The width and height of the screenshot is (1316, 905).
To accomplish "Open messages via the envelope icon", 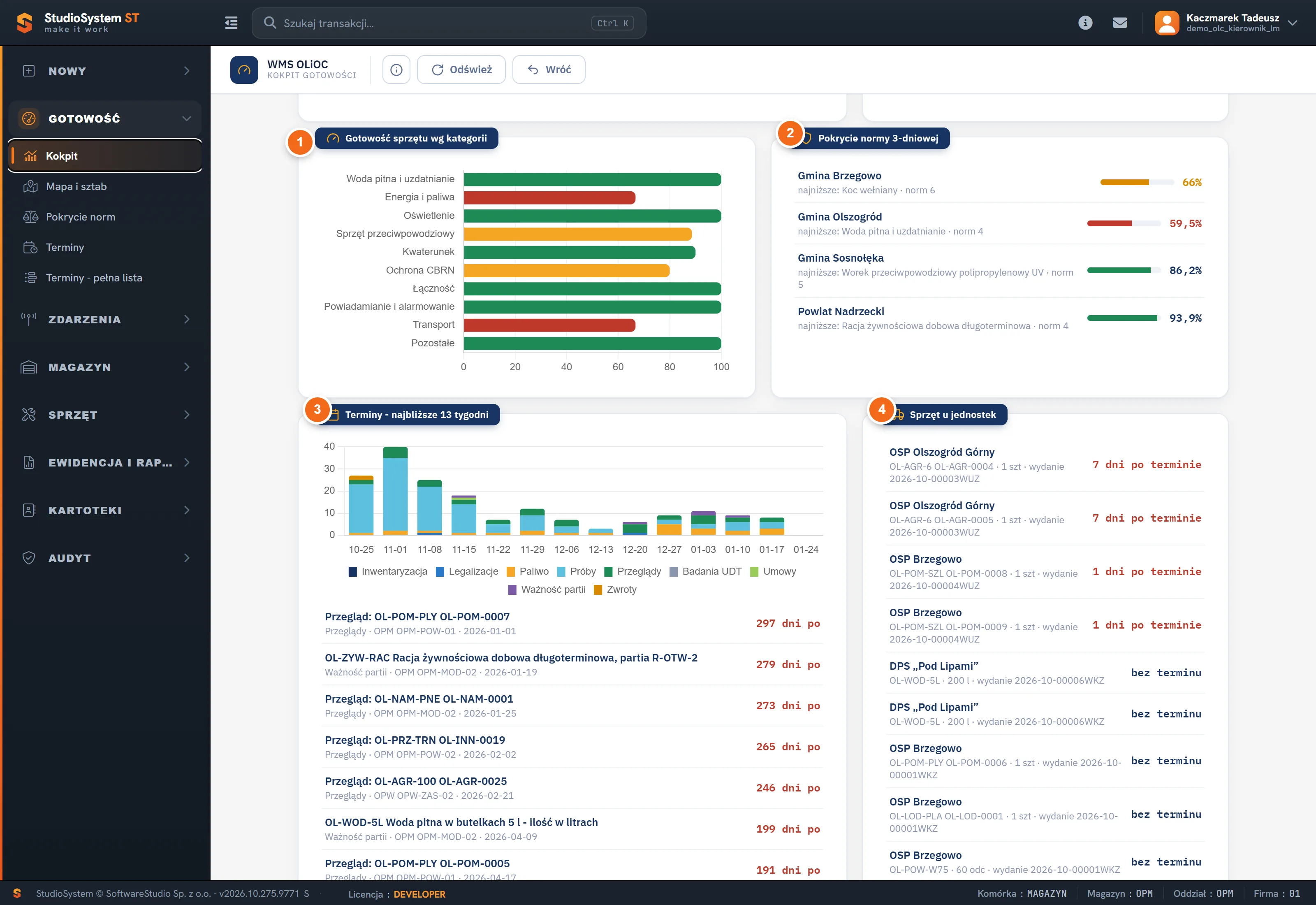I will tap(1119, 23).
